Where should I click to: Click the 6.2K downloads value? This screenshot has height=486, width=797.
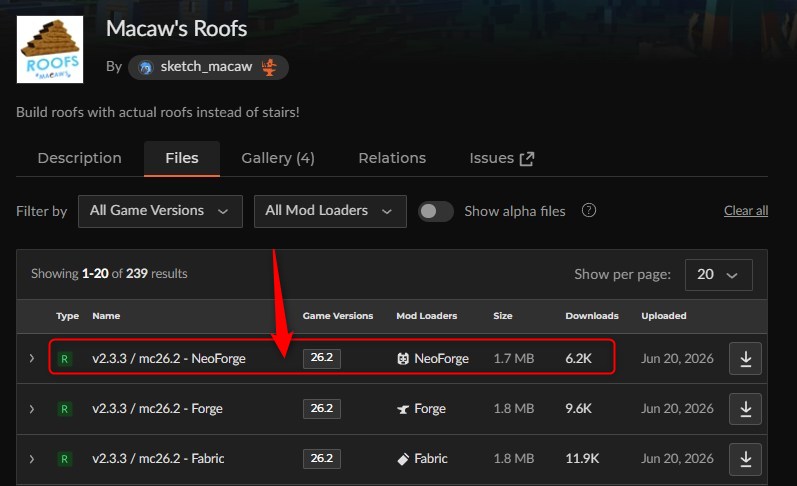(578, 358)
